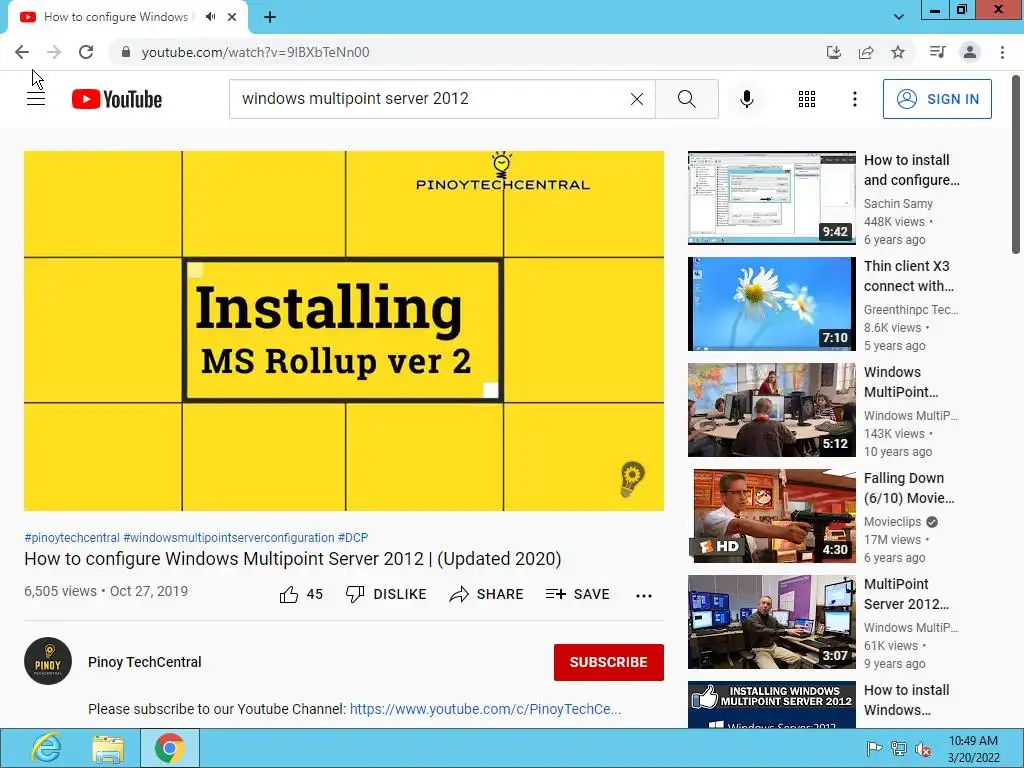Click the '6,505 views' text
The width and height of the screenshot is (1024, 768).
pos(60,591)
